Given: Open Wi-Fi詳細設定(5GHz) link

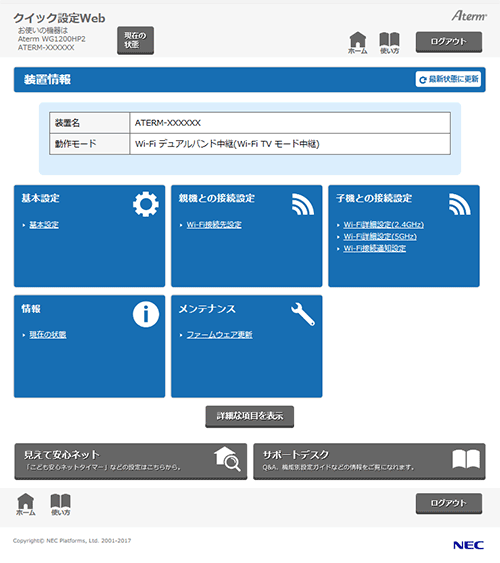Looking at the screenshot, I should click(x=380, y=237).
